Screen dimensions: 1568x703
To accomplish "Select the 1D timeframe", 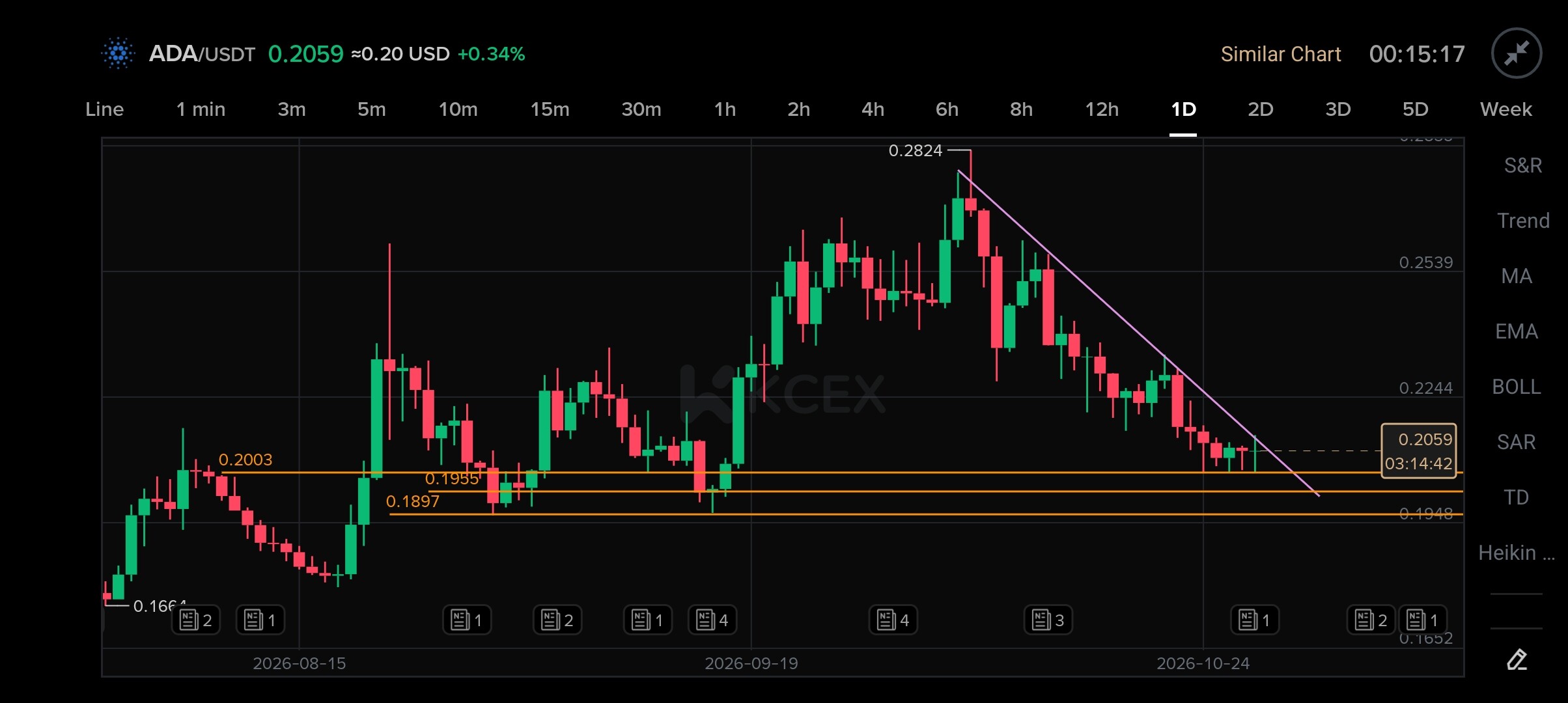I will [x=1183, y=109].
